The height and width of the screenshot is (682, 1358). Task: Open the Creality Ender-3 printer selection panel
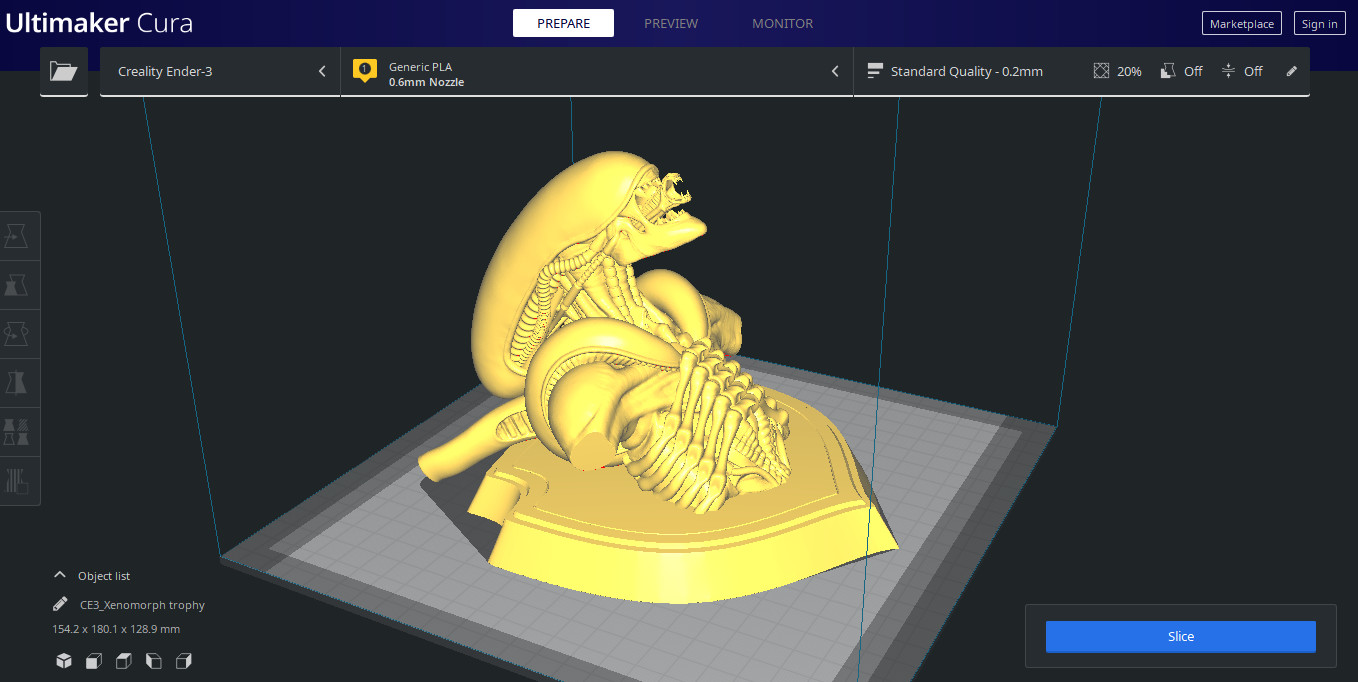tap(220, 71)
